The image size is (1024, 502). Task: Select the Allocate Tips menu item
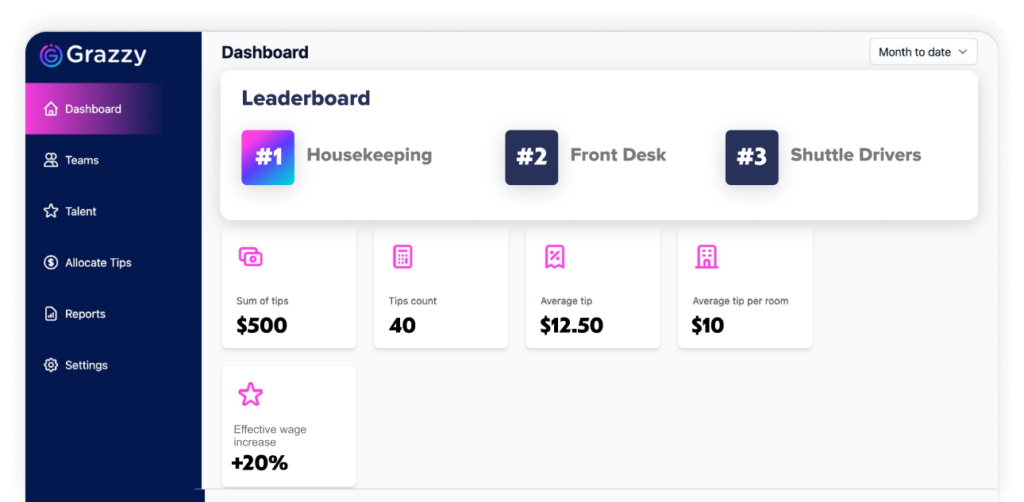tap(98, 263)
